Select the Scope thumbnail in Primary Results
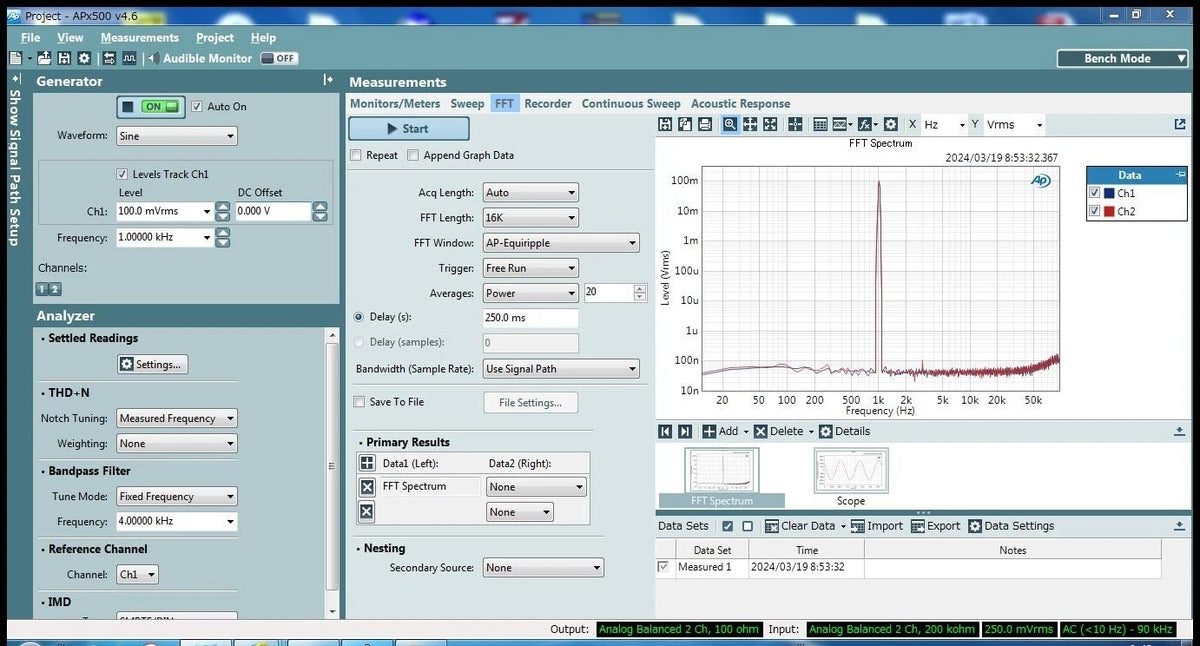1200x646 pixels. pos(850,470)
